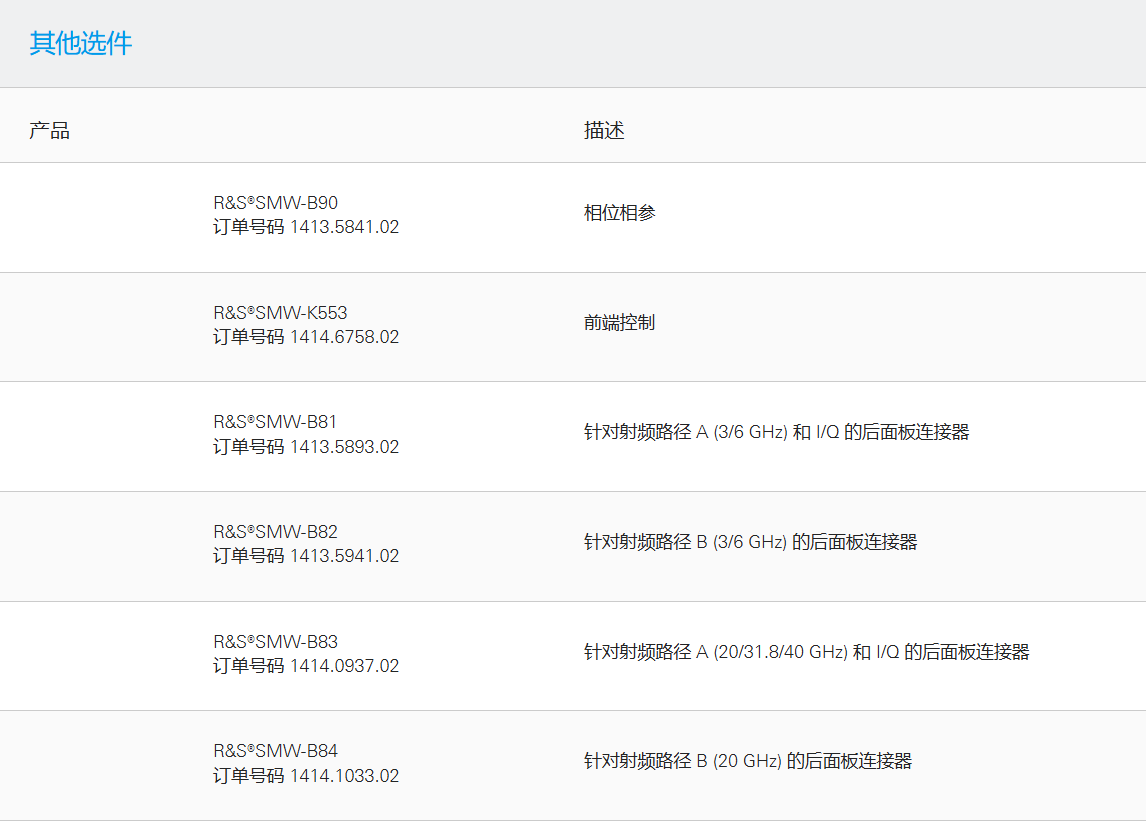Click the path A (3/6 GHz) description
This screenshot has width=1146, height=821.
point(776,432)
